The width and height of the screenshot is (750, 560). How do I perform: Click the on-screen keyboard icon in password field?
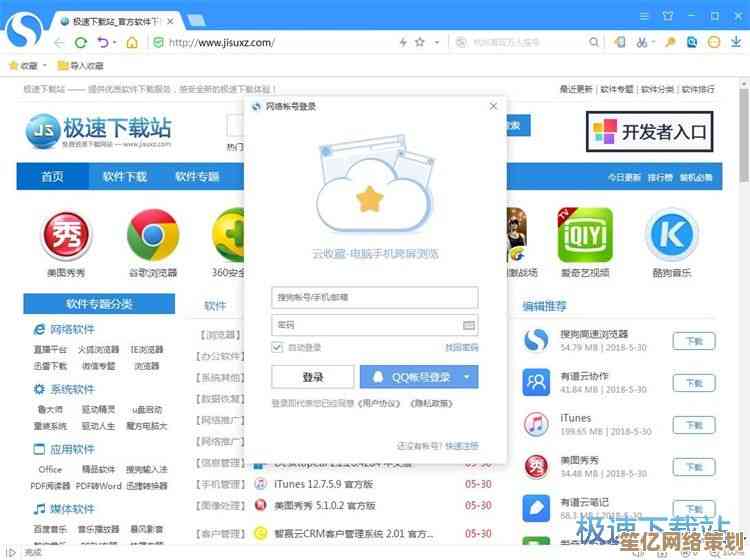tap(468, 325)
